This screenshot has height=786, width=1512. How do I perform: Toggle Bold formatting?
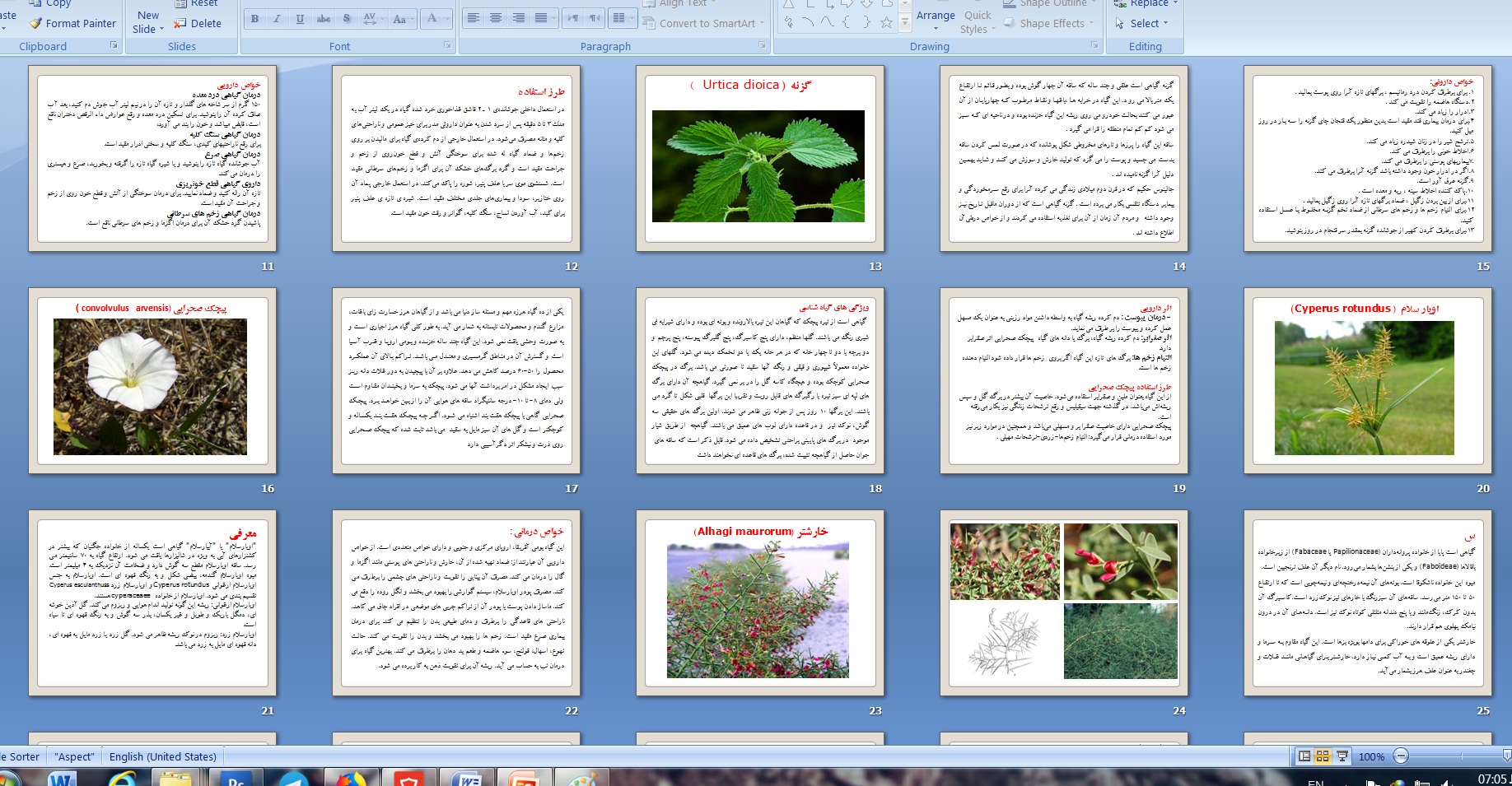click(254, 19)
